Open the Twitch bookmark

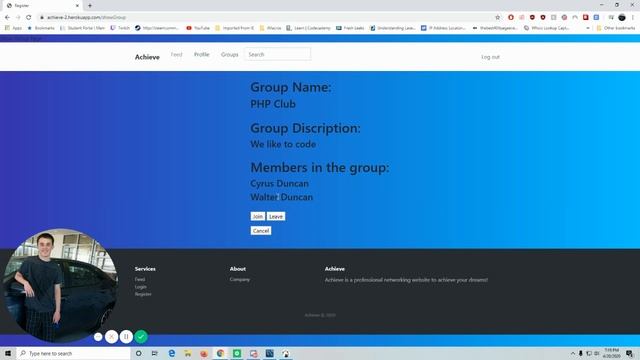120,28
